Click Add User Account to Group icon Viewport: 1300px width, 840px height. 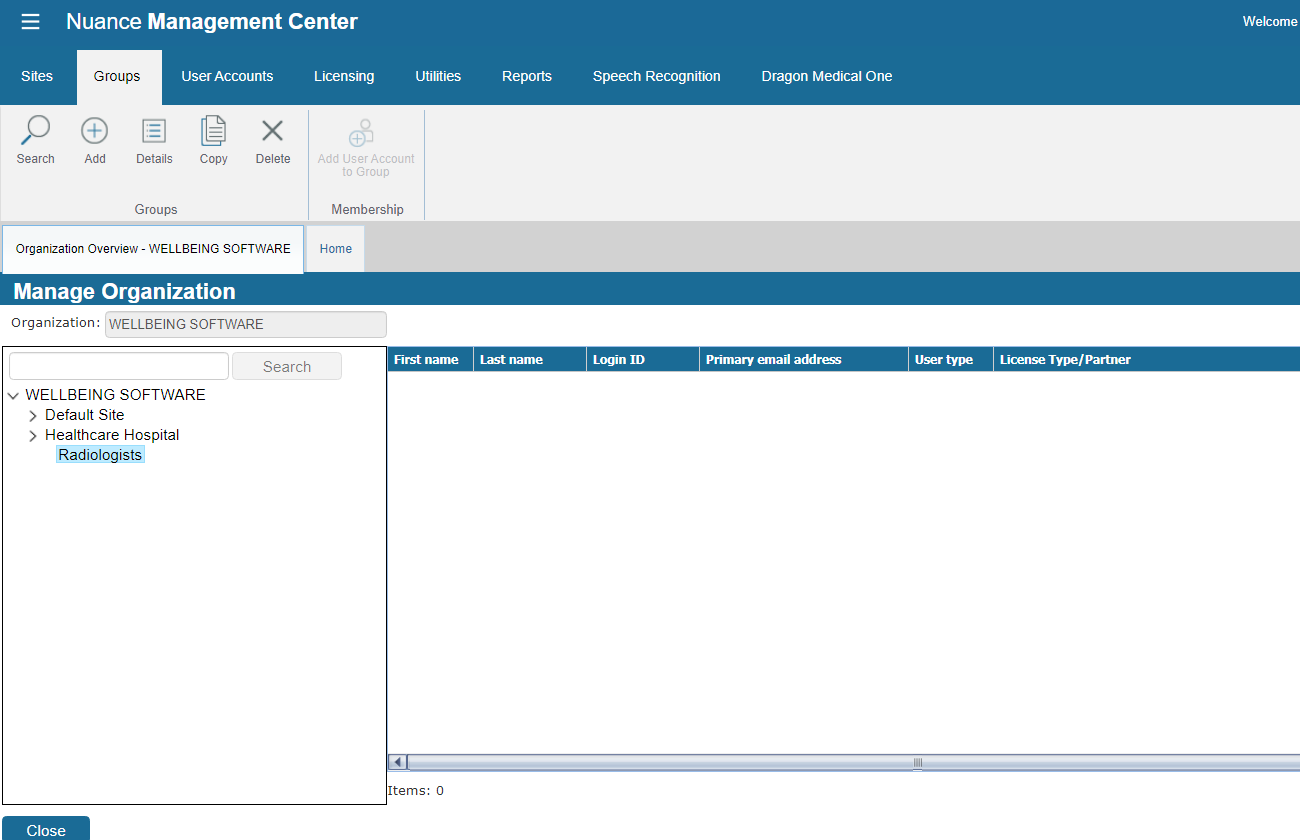click(361, 133)
